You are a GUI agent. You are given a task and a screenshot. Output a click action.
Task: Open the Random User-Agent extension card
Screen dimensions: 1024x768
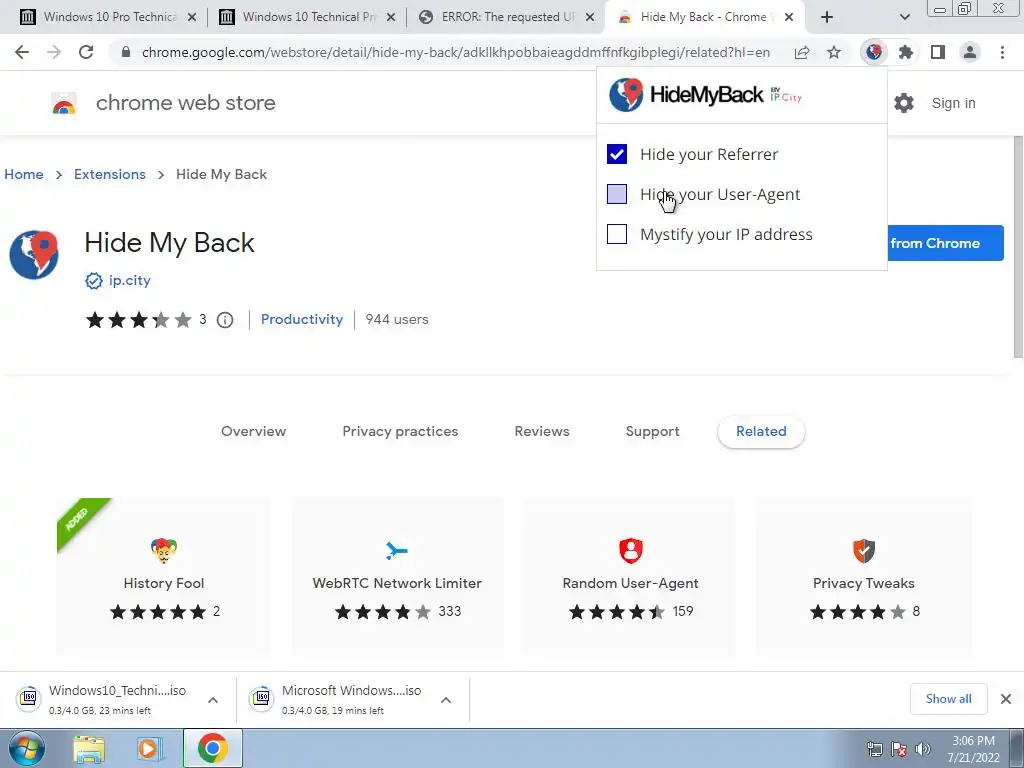point(630,576)
